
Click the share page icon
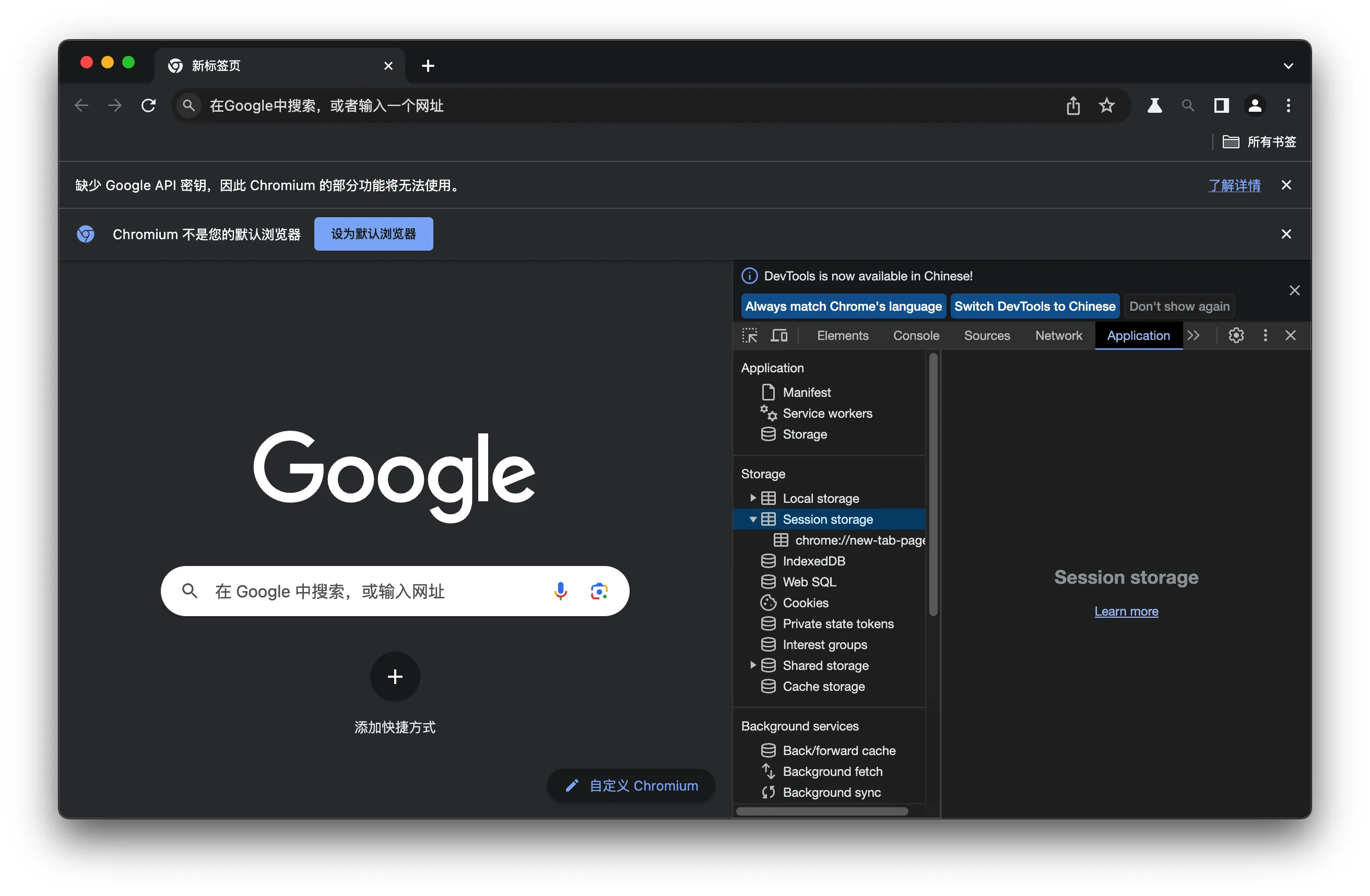pyautogui.click(x=1073, y=105)
